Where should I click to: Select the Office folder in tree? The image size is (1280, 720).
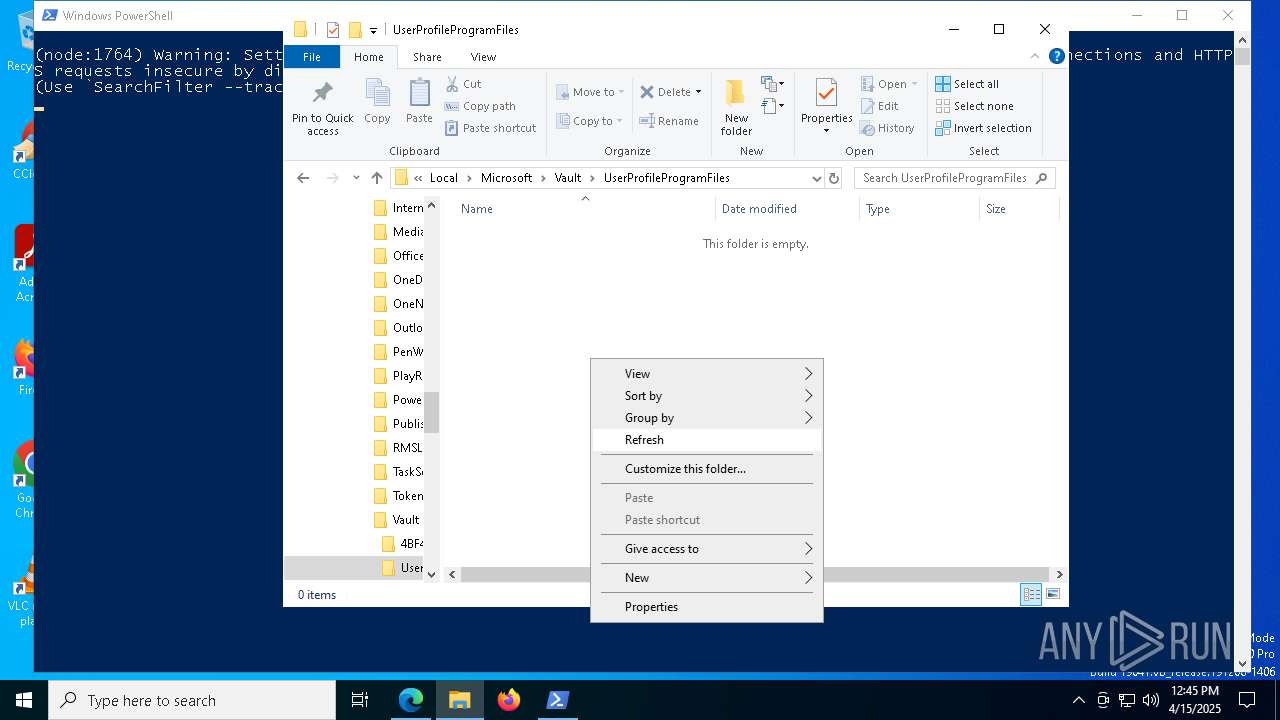point(397,256)
